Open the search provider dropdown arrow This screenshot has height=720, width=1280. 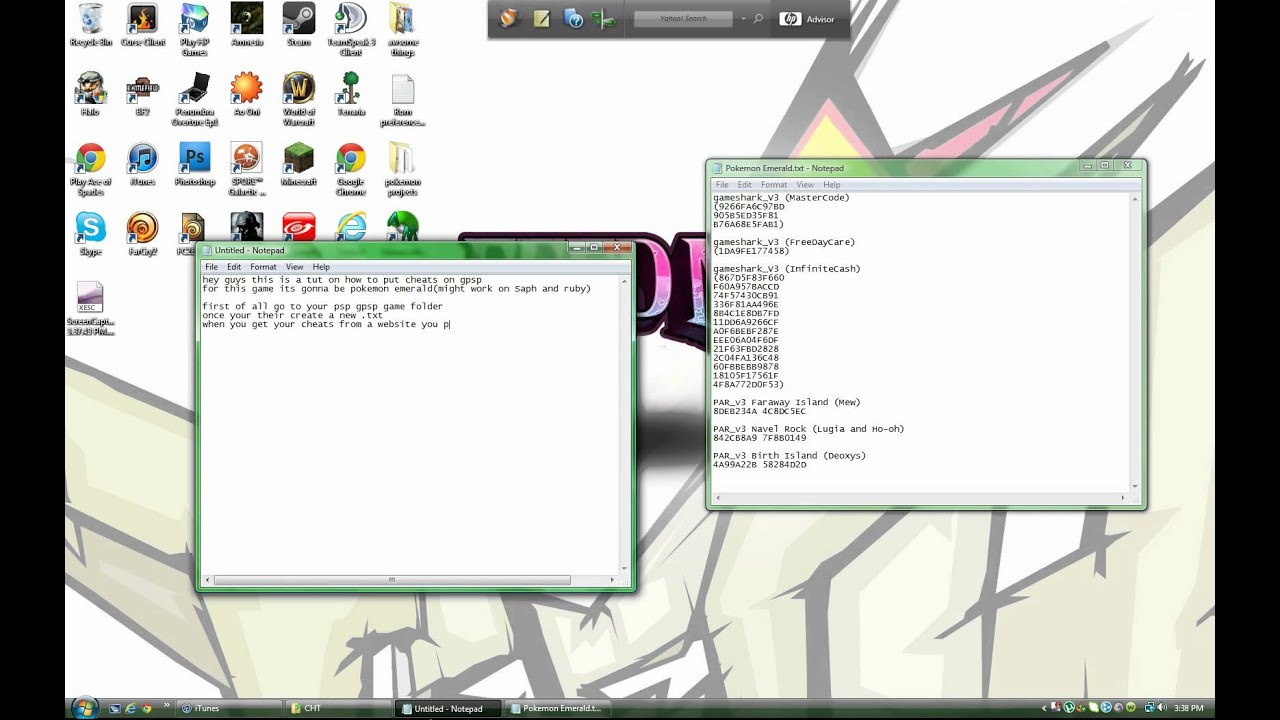click(743, 19)
